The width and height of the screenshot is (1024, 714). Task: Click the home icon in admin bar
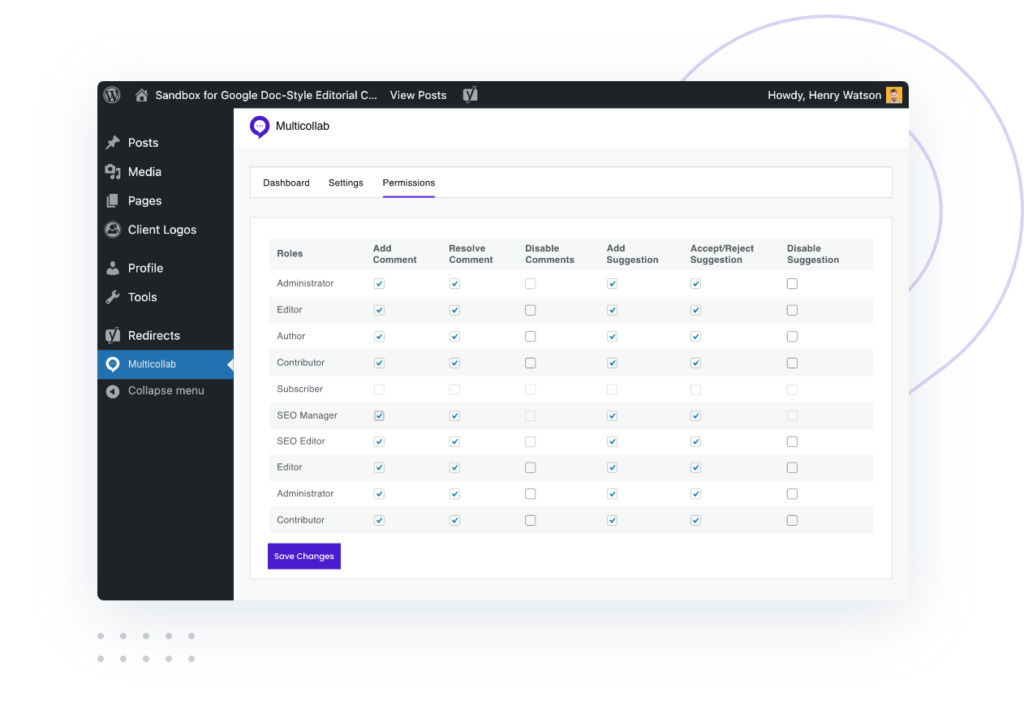141,95
